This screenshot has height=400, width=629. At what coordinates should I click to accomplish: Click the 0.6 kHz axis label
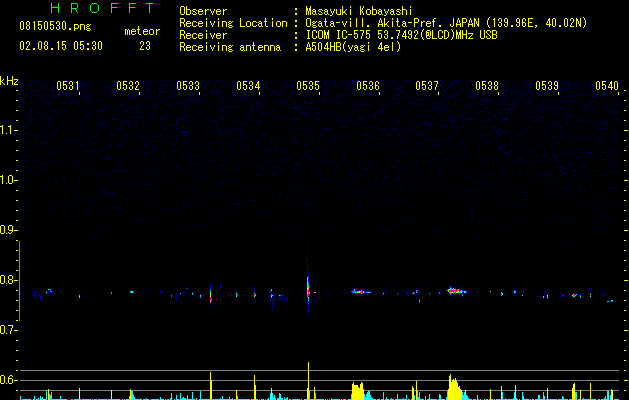[x=8, y=380]
